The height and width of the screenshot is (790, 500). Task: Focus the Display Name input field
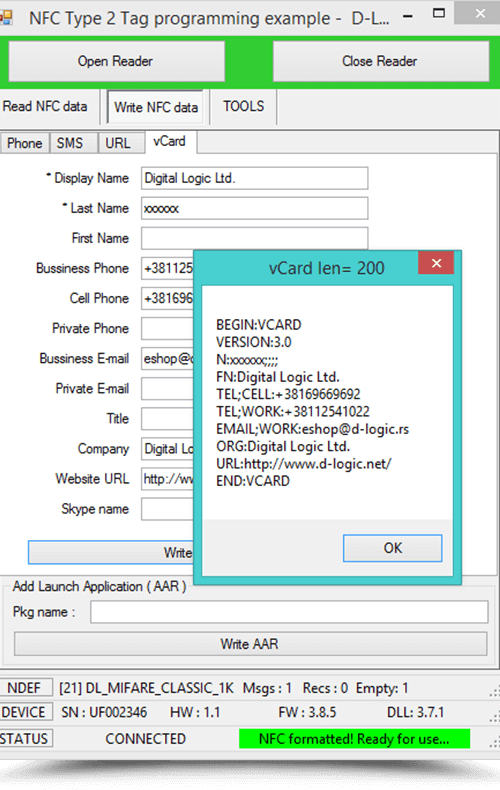tap(255, 178)
